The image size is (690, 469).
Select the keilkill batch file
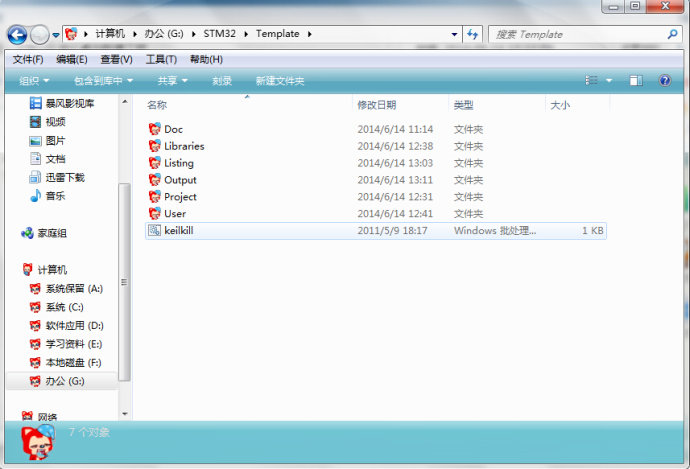pos(177,230)
